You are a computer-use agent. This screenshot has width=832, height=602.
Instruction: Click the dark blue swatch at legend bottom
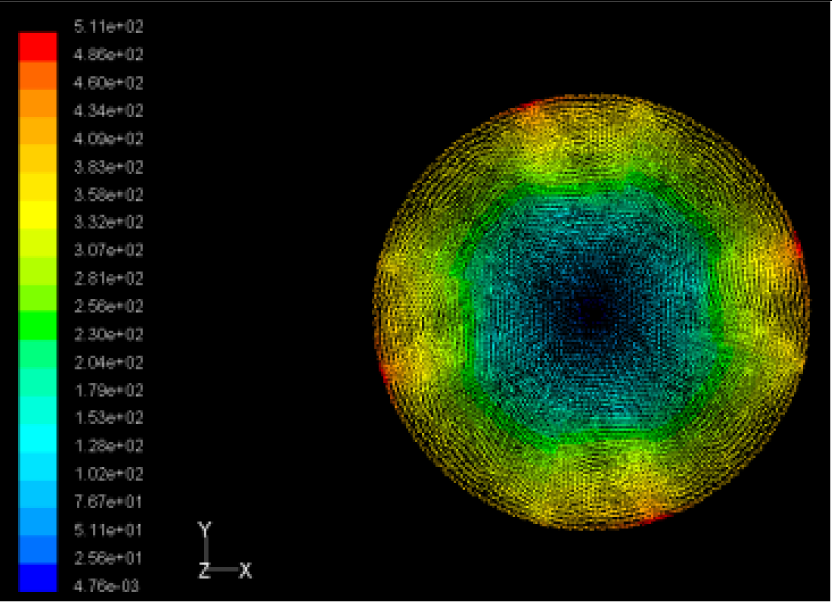click(38, 579)
